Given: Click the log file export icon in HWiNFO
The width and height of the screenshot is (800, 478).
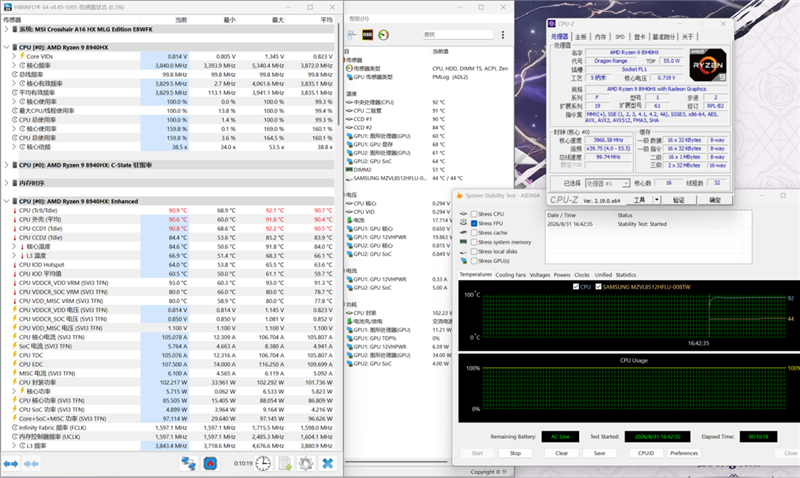Looking at the screenshot, I should [x=285, y=463].
